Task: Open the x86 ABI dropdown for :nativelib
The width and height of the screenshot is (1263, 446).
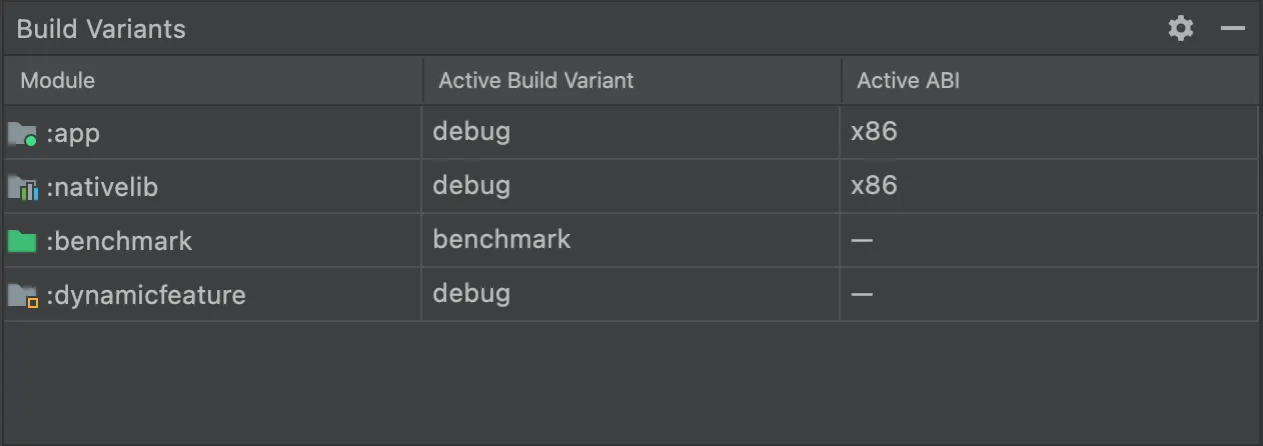Action: coord(1048,186)
